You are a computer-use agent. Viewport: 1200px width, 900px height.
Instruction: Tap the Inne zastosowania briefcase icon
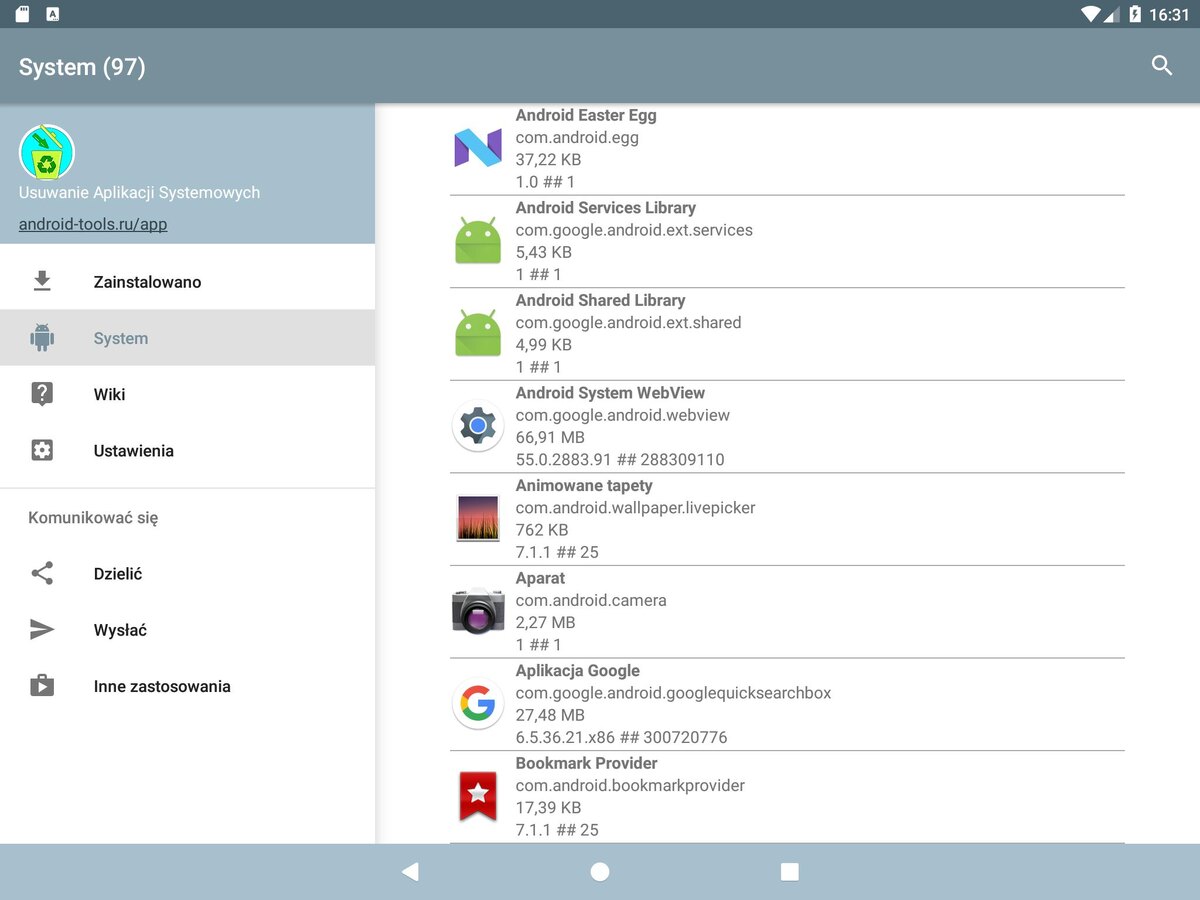[x=42, y=685]
